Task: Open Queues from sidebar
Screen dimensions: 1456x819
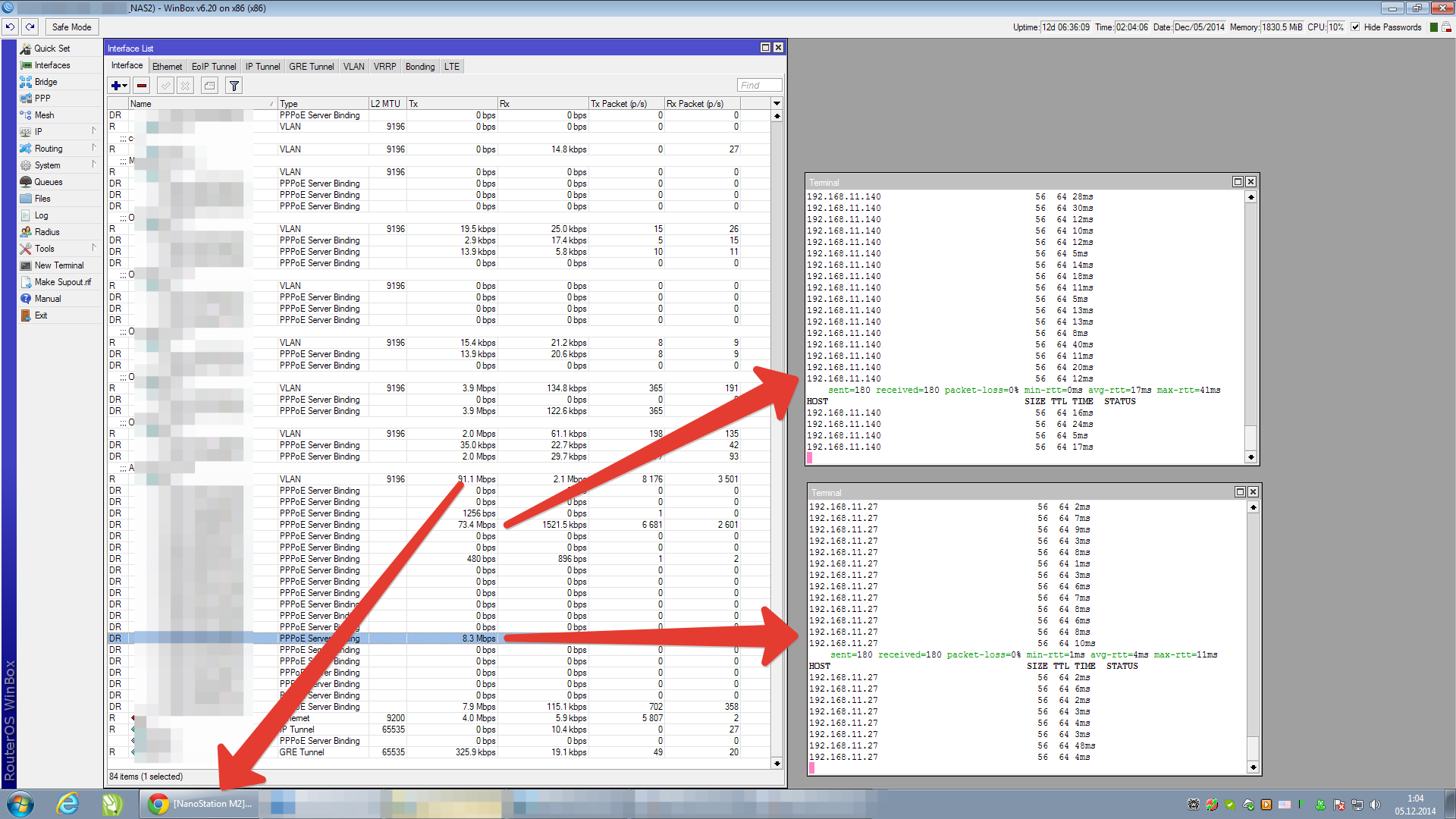Action: tap(49, 182)
